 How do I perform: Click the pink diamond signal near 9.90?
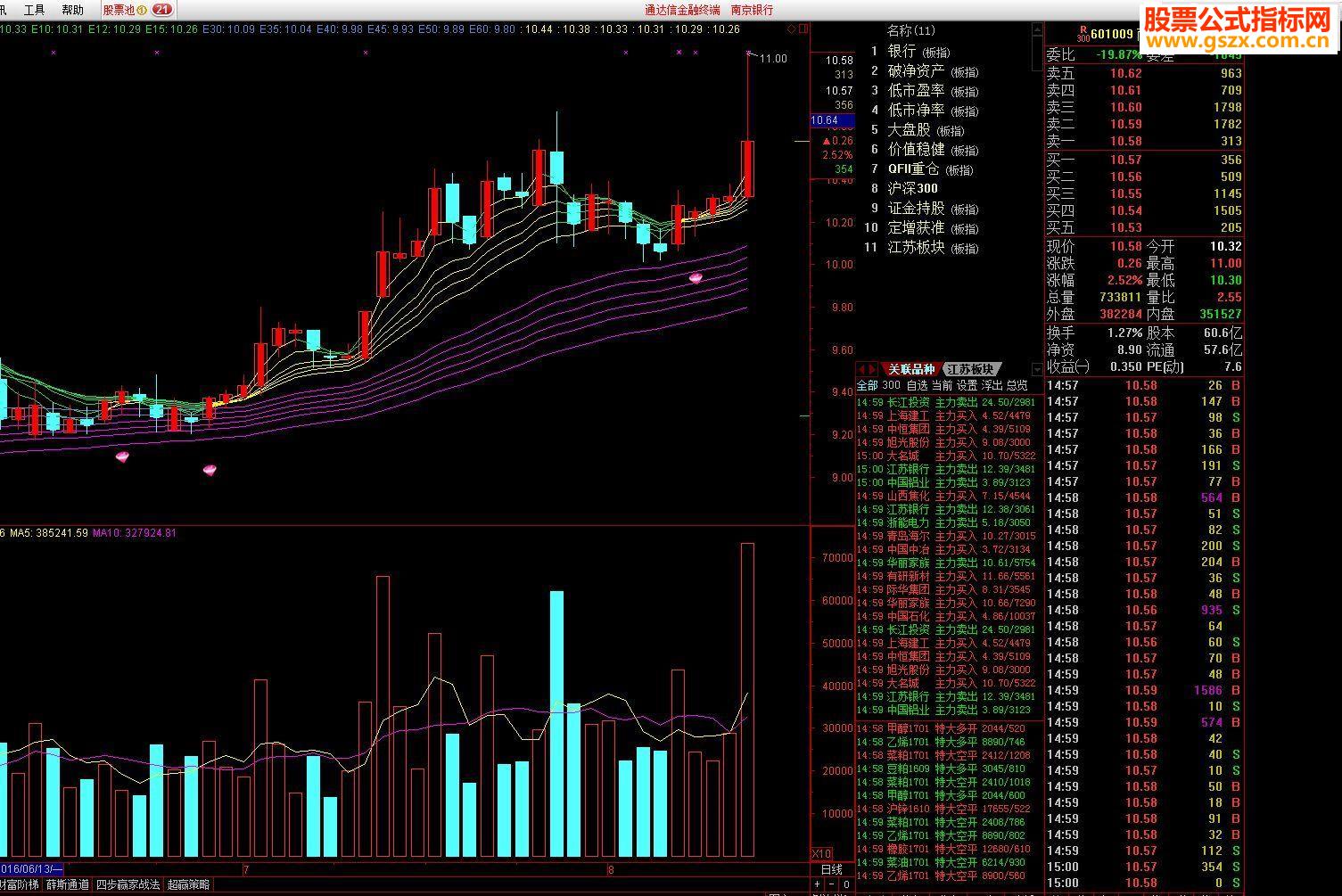696,278
